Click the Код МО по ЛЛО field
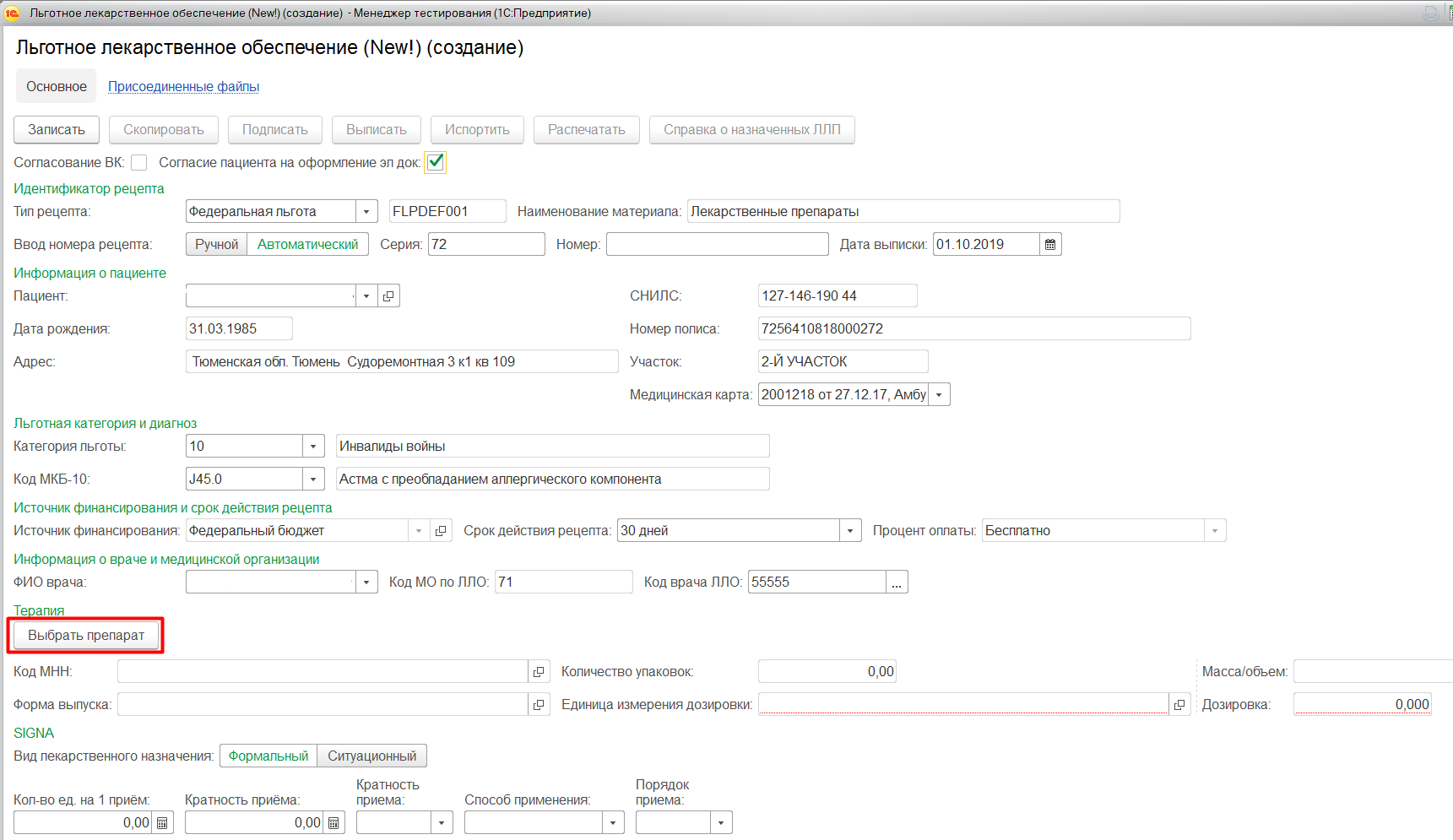 point(563,582)
